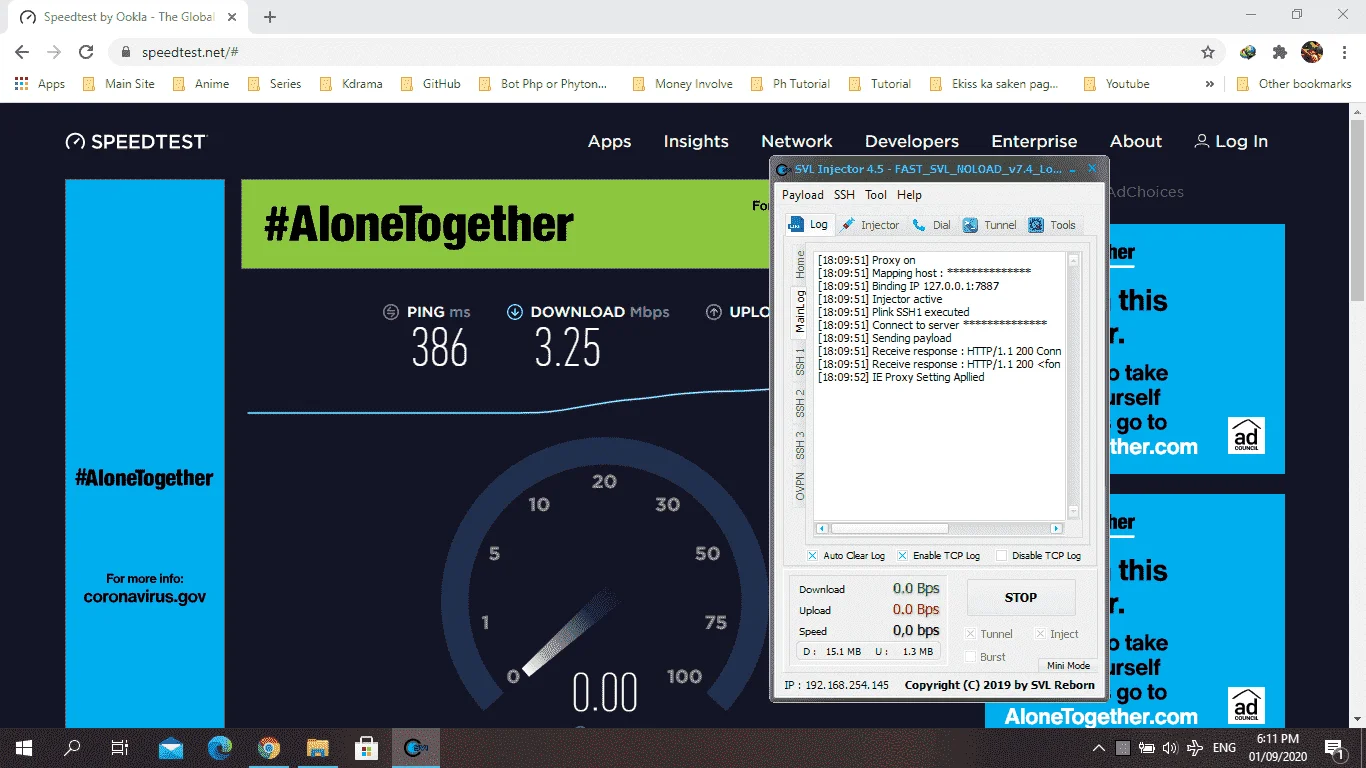Viewport: 1366px width, 768px height.
Task: Open the Help menu in SVL Injector
Action: pos(909,195)
